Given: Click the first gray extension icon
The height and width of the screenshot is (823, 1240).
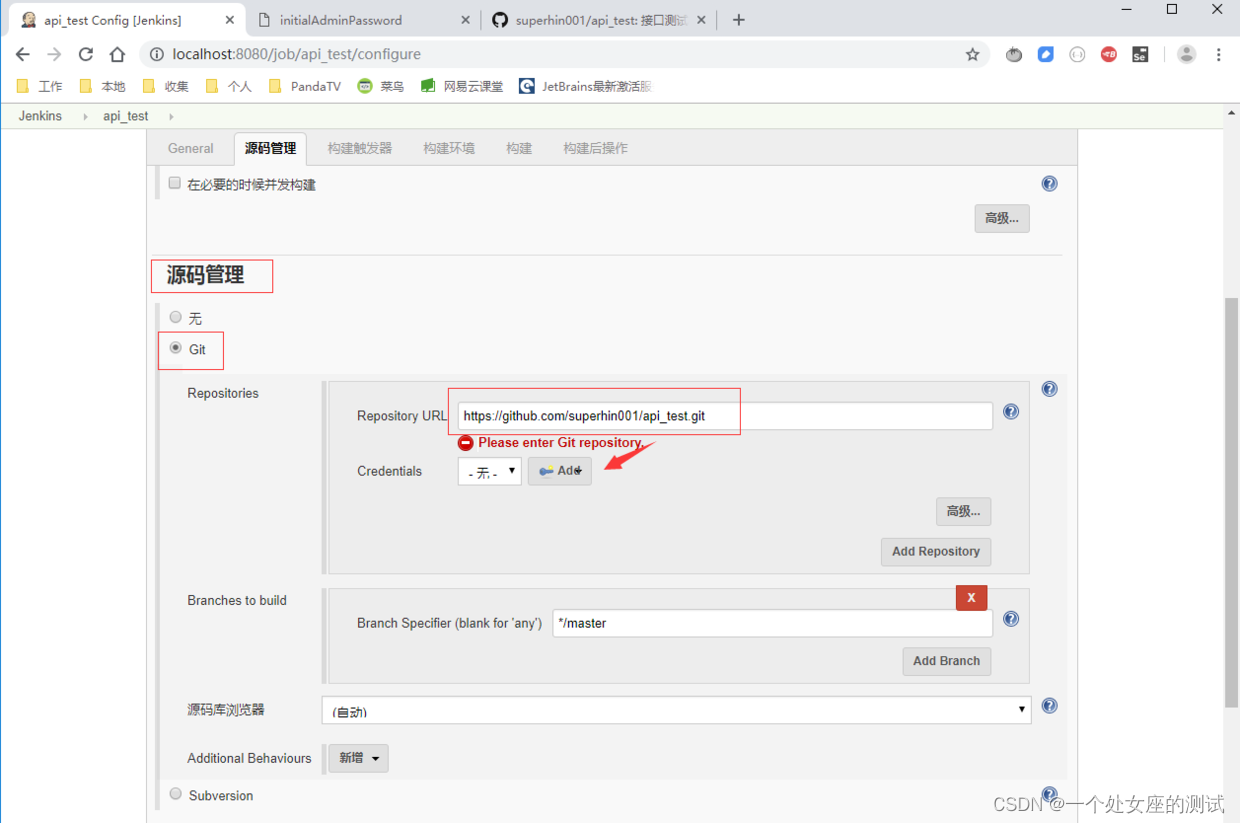Looking at the screenshot, I should pos(1014,55).
